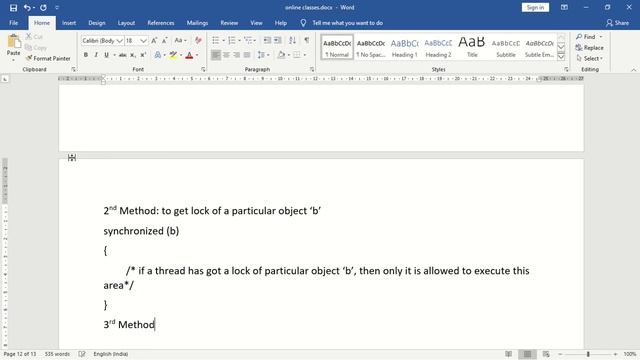Viewport: 640px width, 360px height.
Task: Decrease paragraph indent
Action: (x=267, y=40)
